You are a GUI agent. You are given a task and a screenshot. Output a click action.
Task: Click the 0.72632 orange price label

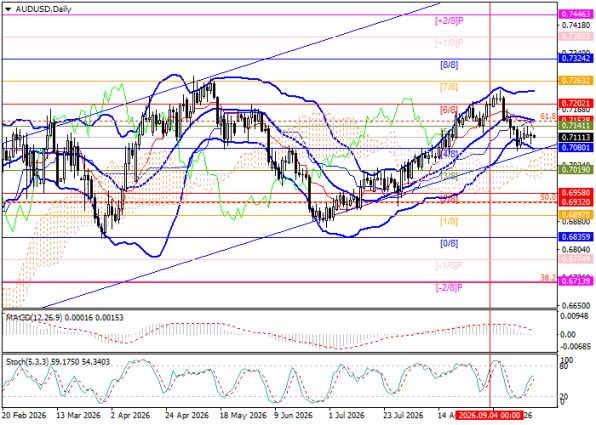575,81
